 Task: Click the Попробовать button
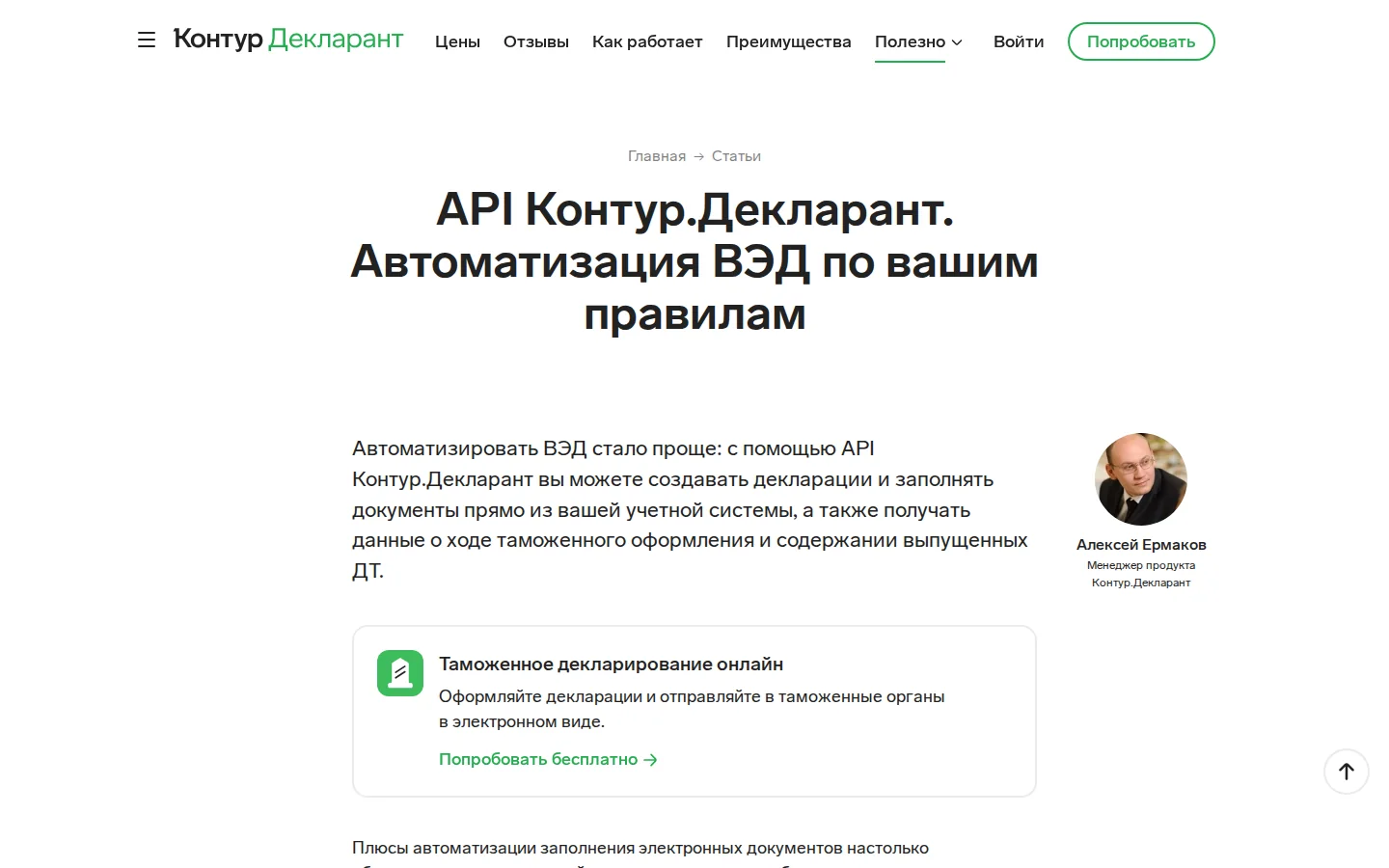click(x=1141, y=41)
